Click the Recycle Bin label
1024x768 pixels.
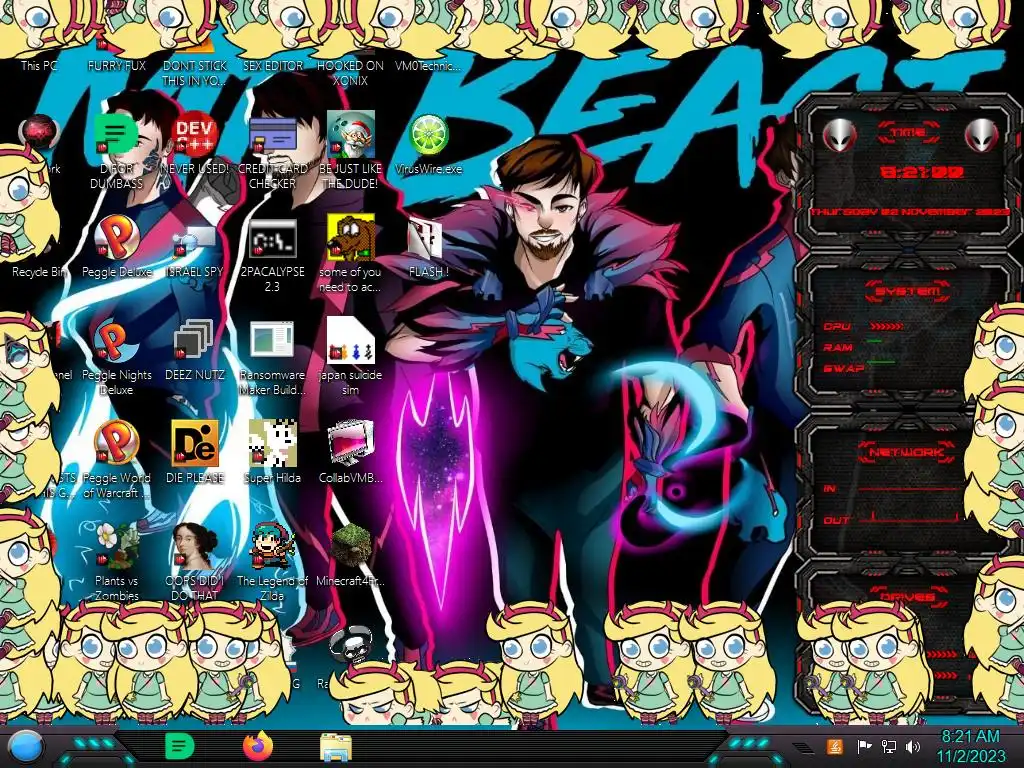tap(39, 272)
